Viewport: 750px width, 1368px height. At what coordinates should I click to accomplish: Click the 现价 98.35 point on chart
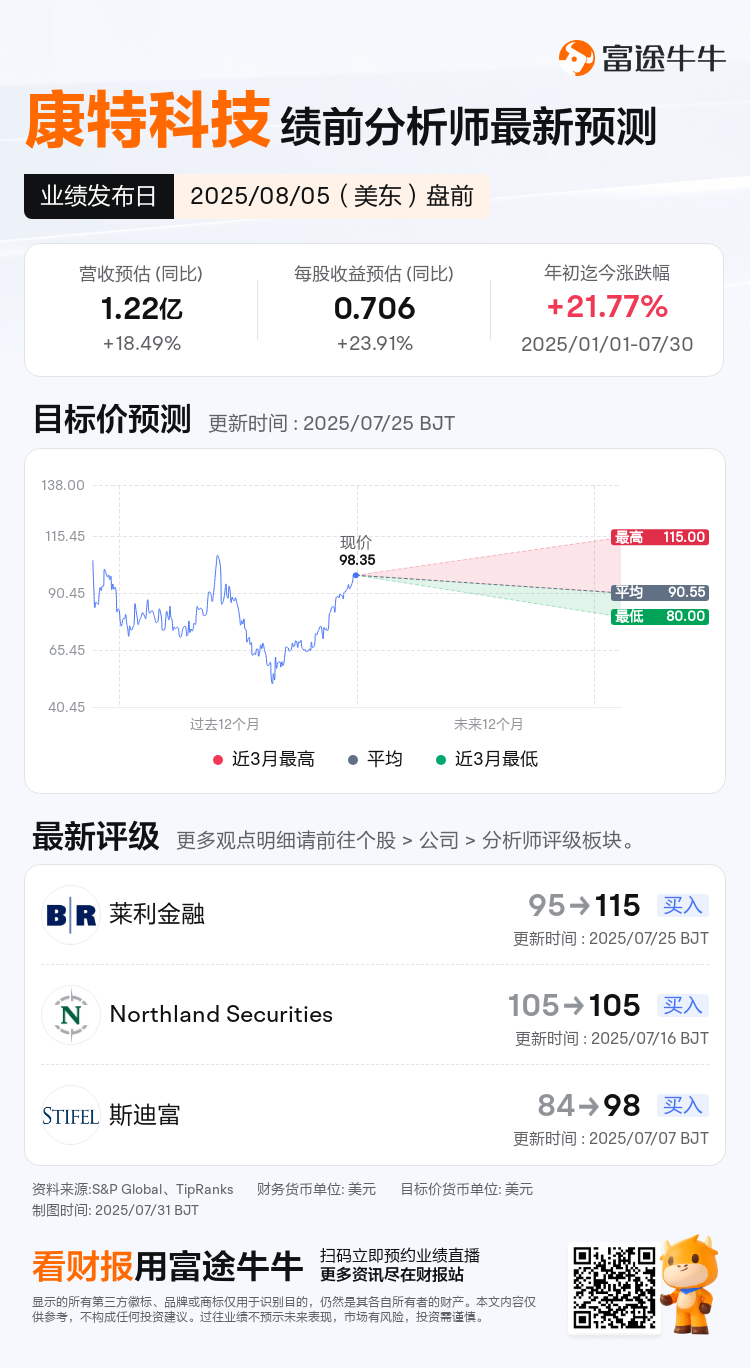tap(356, 575)
